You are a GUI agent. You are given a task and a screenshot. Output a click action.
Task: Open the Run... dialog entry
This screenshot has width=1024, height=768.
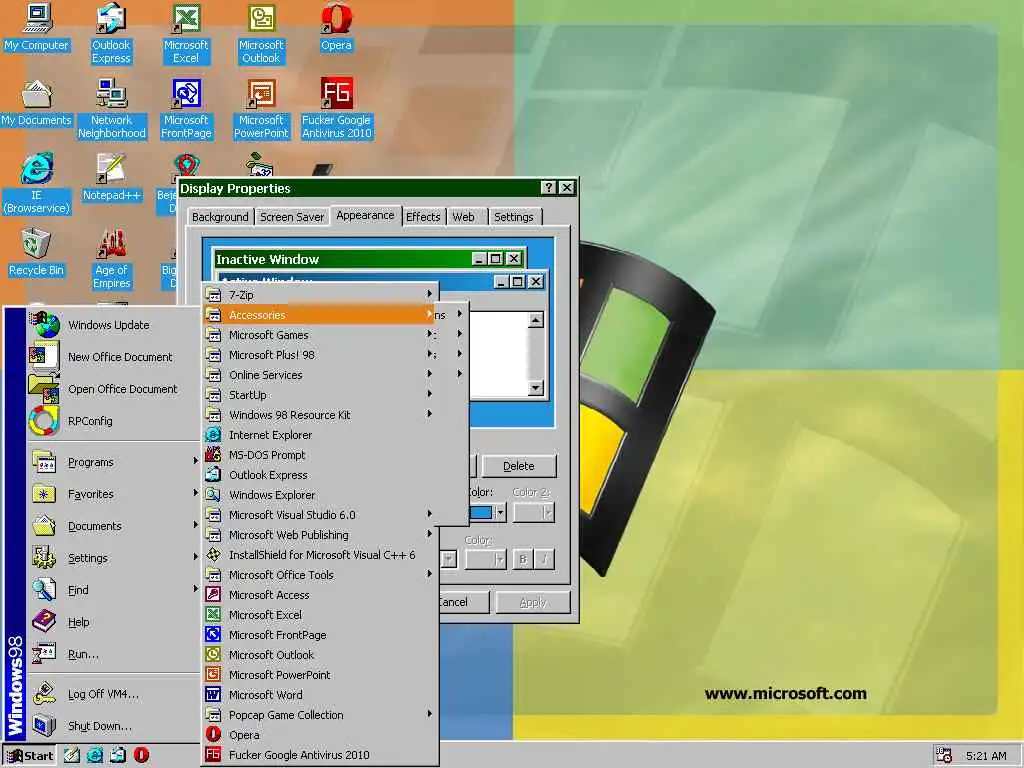(114, 654)
